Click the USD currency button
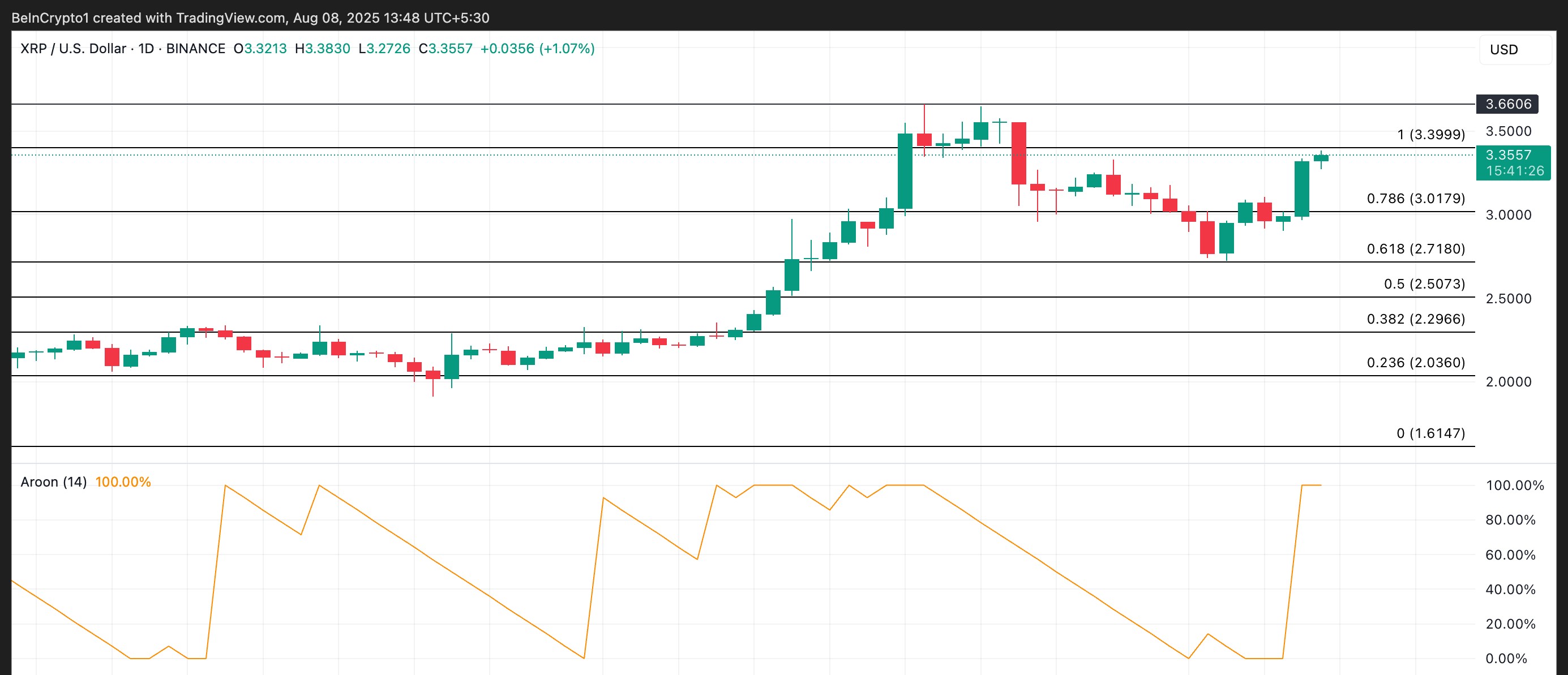Image resolution: width=1568 pixels, height=675 pixels. click(x=1515, y=49)
